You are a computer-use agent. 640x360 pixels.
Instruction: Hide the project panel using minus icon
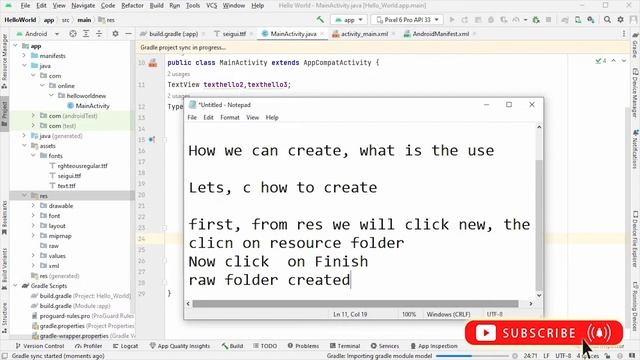click(128, 34)
